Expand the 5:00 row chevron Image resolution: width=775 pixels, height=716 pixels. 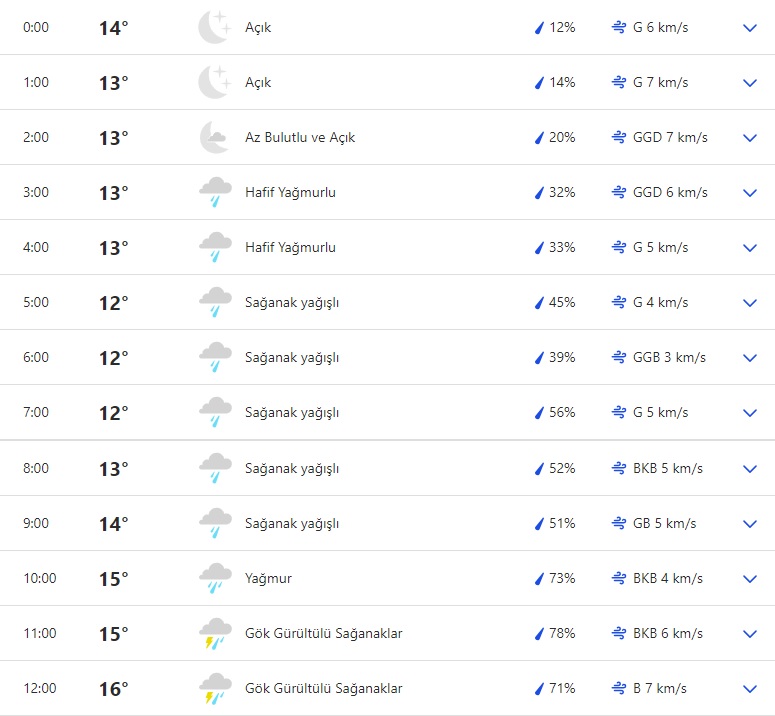(750, 302)
